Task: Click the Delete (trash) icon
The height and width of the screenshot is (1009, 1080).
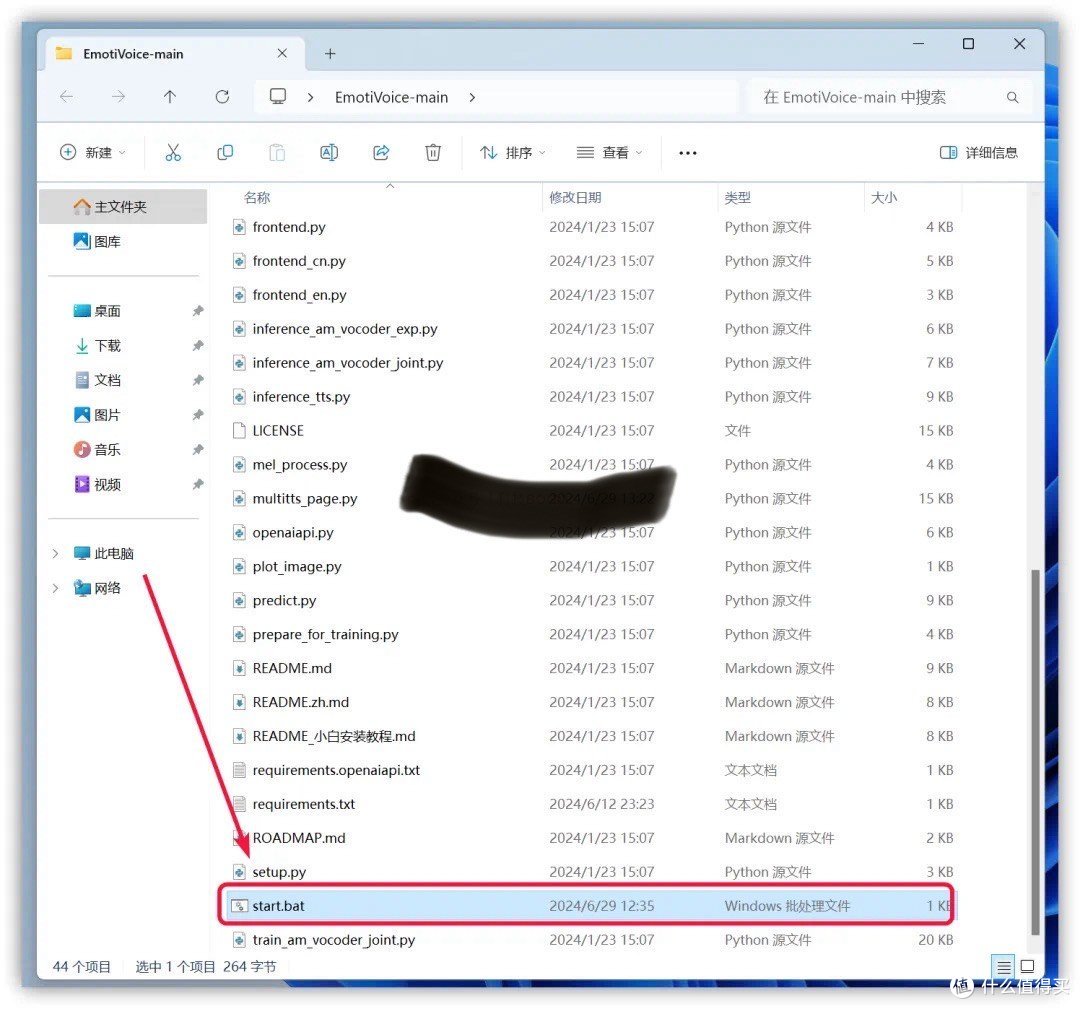Action: [x=432, y=152]
